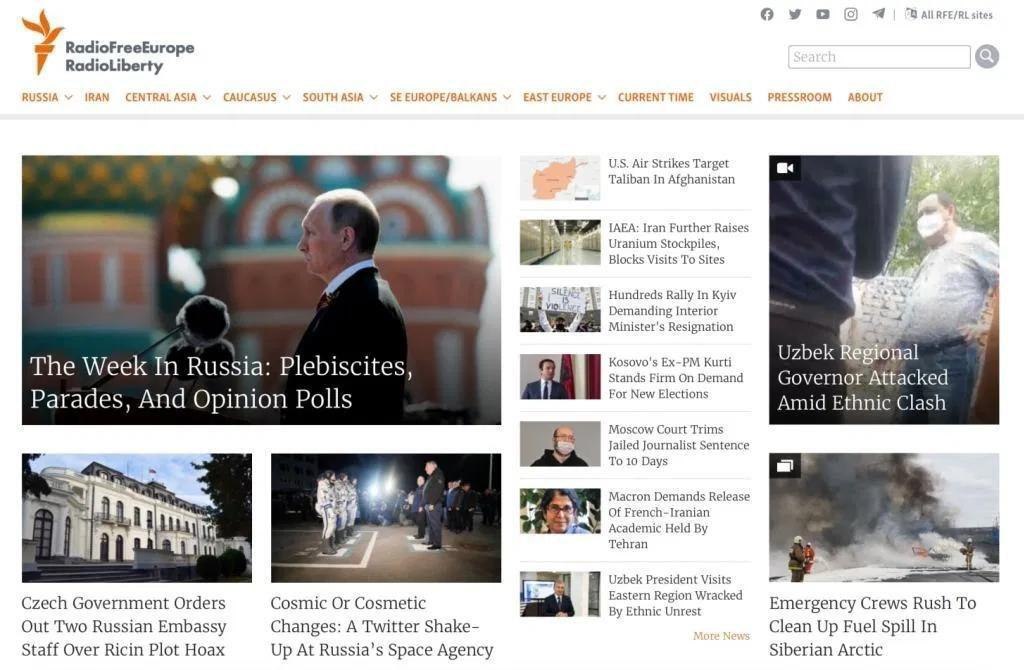Click the RadioFreeEurope torch logo
The width and height of the screenshot is (1024, 670).
(42, 42)
